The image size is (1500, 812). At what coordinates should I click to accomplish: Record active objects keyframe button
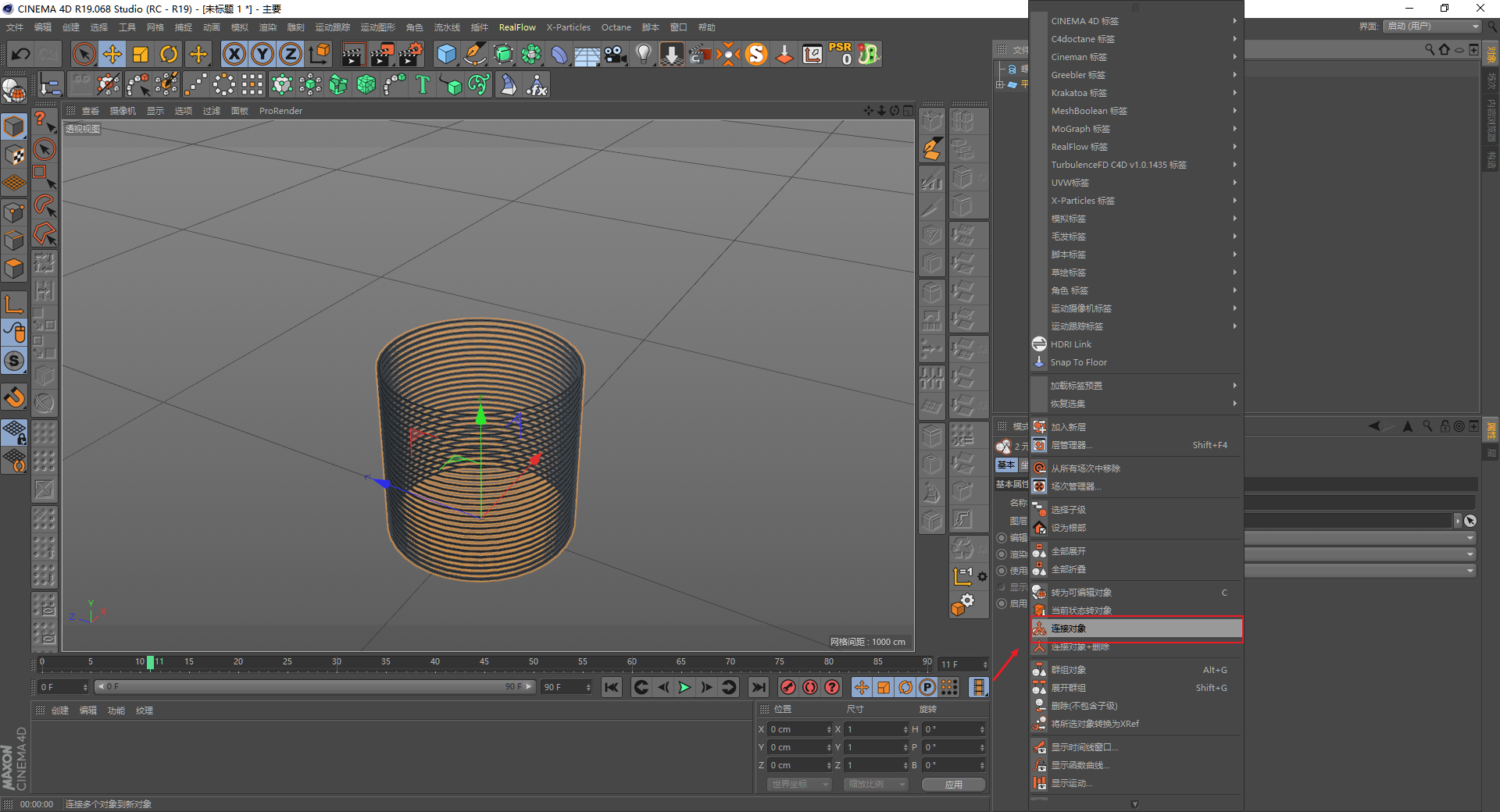(788, 687)
